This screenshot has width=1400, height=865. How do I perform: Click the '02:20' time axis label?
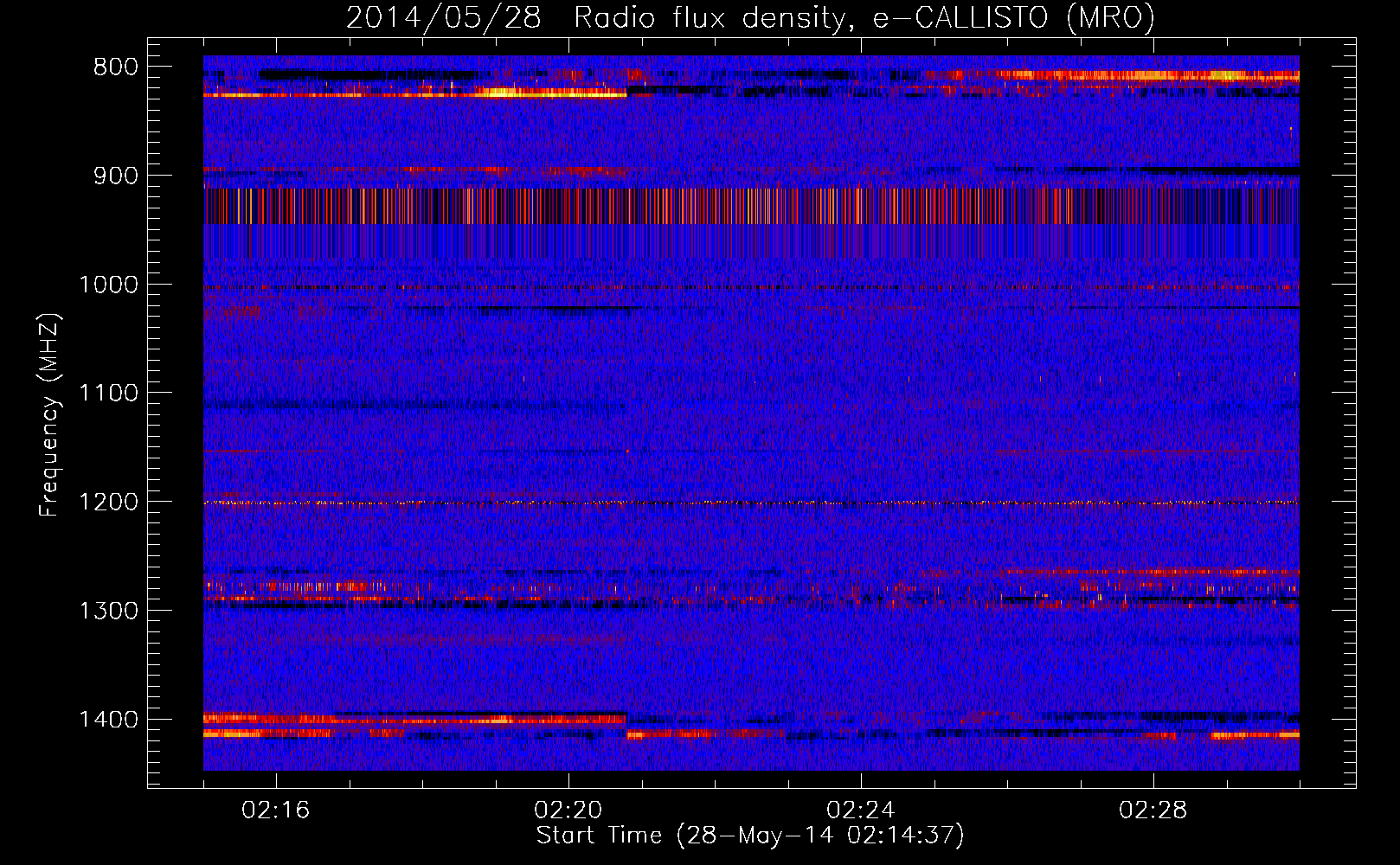click(x=568, y=811)
